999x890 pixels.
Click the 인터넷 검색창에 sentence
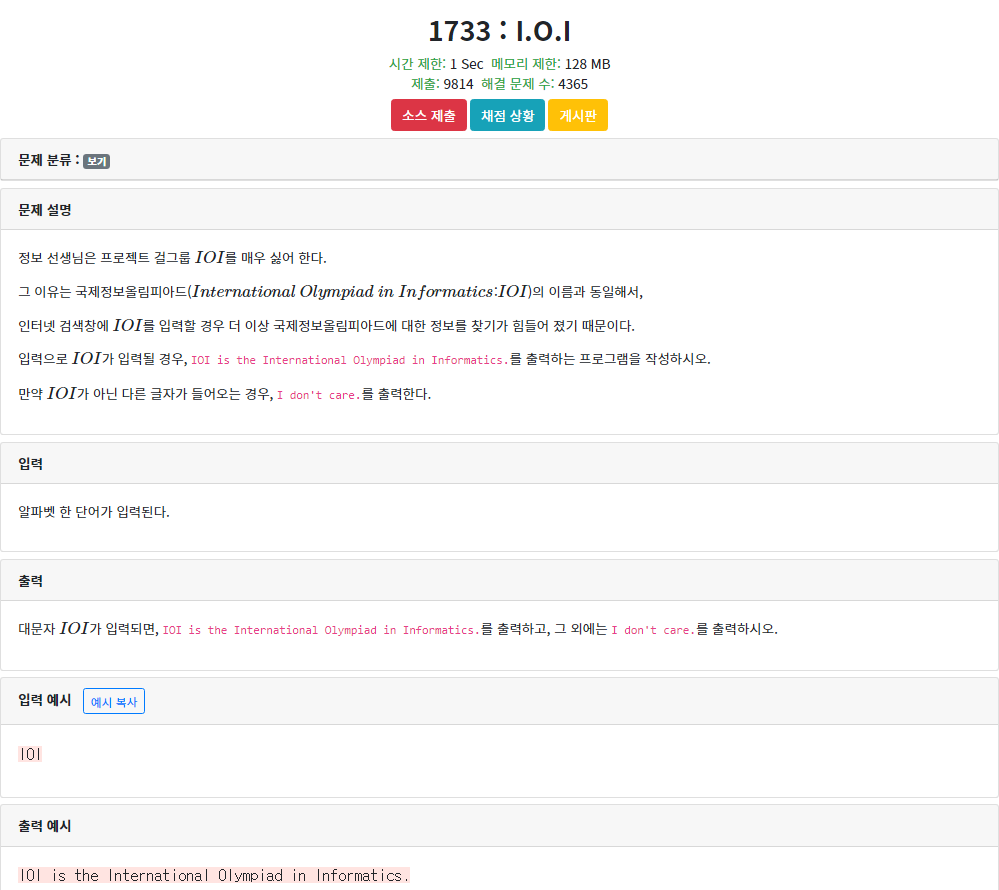click(x=326, y=326)
